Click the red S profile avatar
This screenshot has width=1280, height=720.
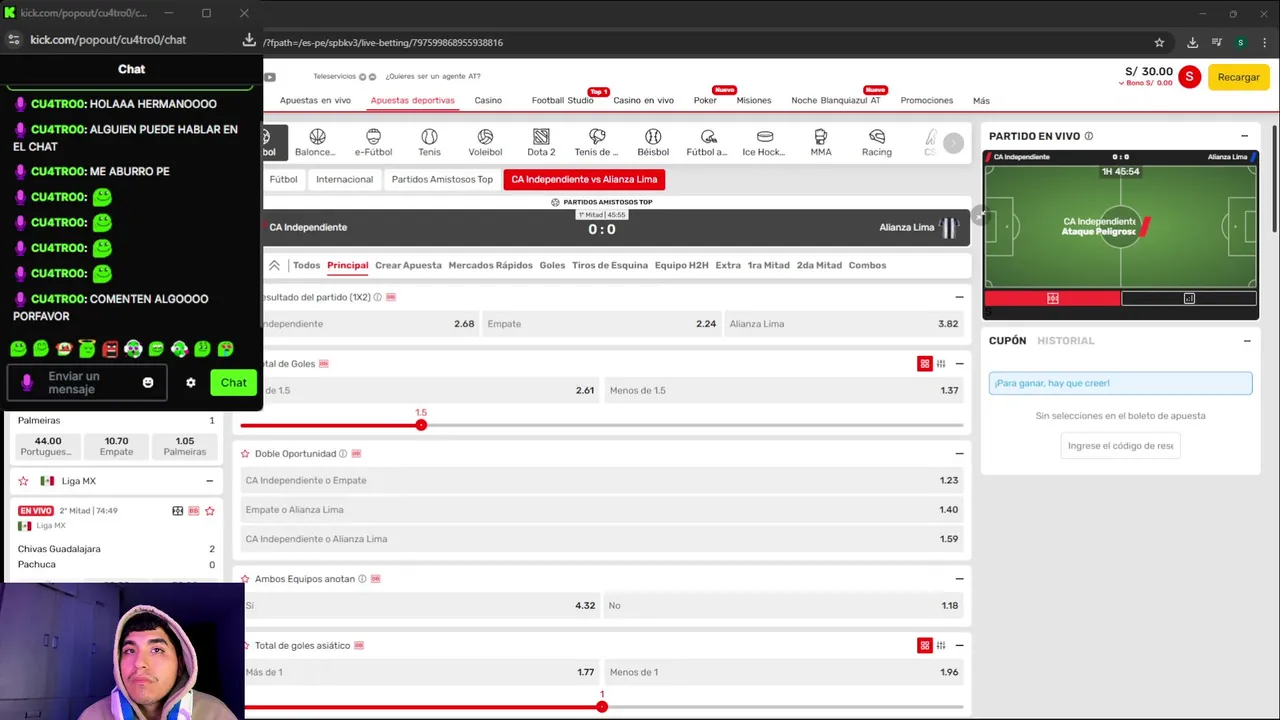coord(1189,77)
